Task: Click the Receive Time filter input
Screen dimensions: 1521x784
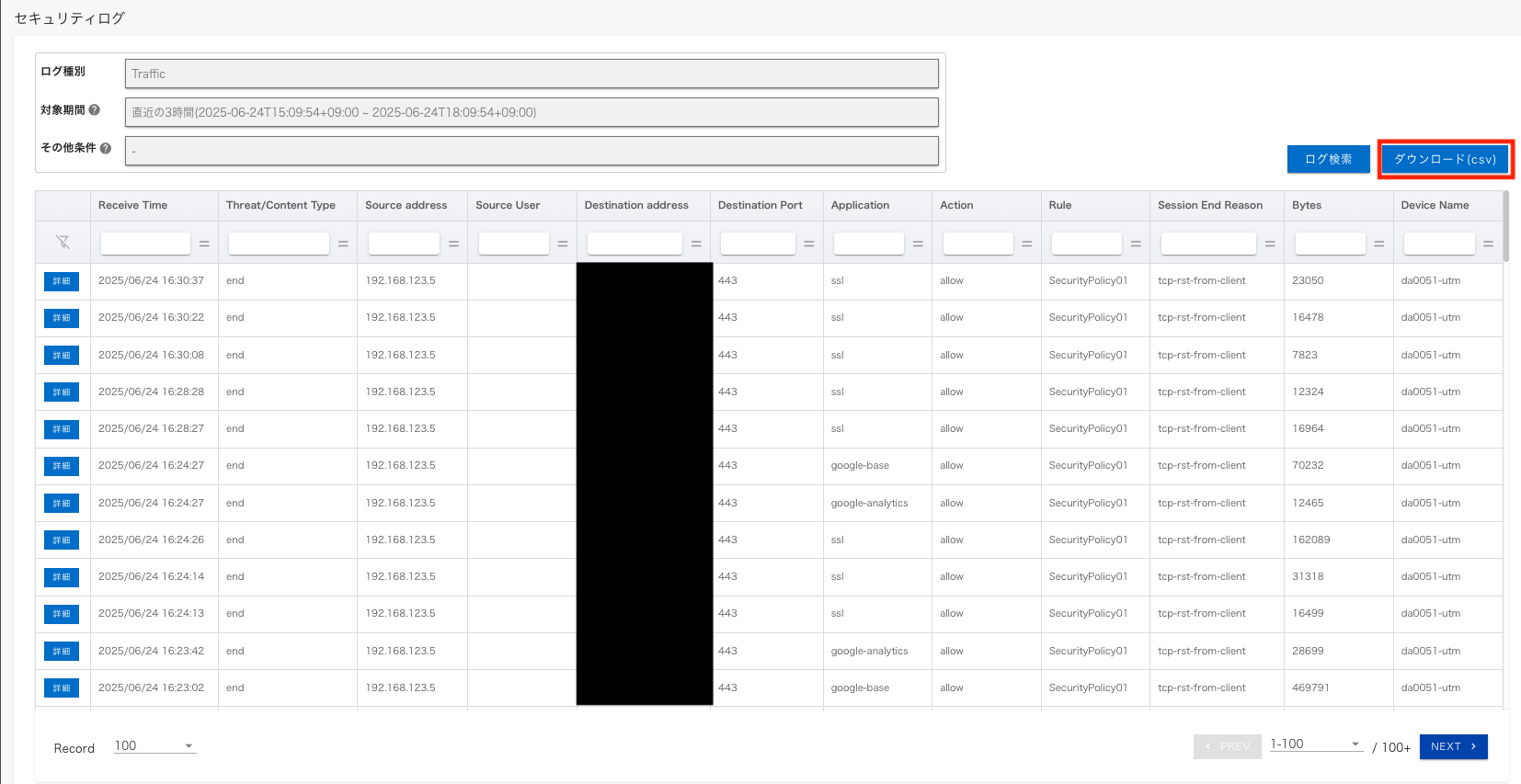Action: click(145, 244)
